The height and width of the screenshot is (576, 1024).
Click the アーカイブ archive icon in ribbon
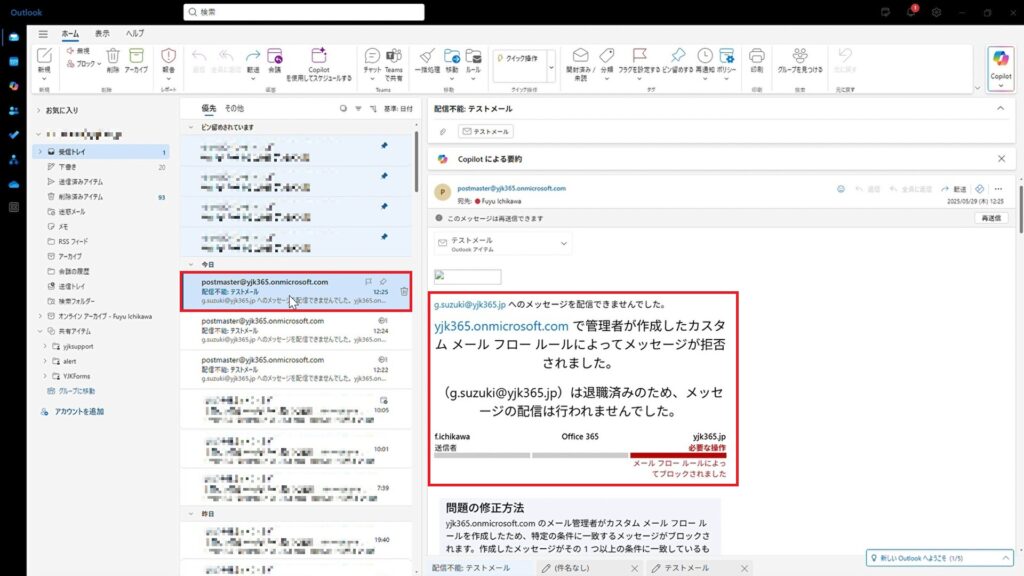pos(136,56)
